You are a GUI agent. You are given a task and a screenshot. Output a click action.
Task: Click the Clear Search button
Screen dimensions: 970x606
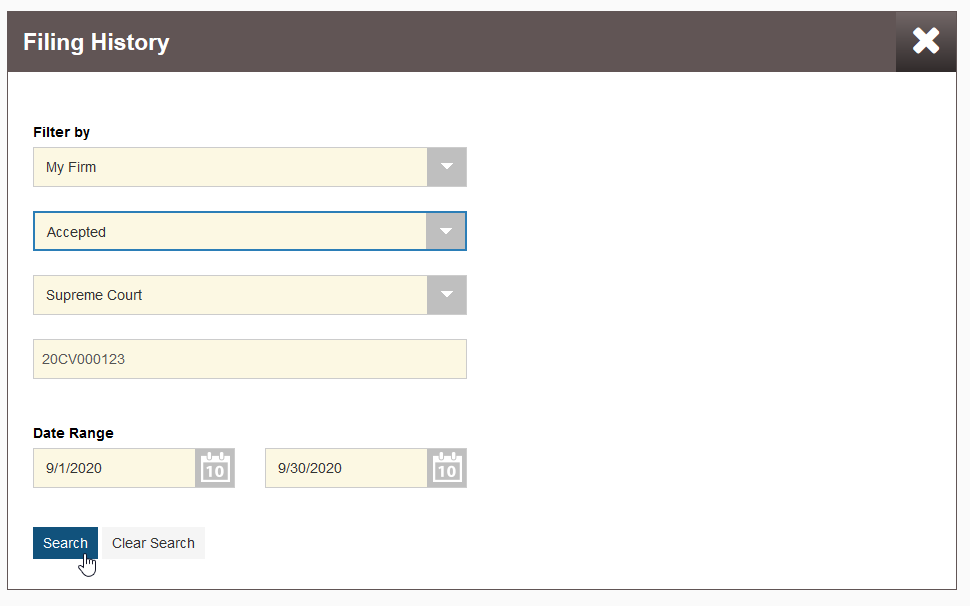(x=152, y=542)
